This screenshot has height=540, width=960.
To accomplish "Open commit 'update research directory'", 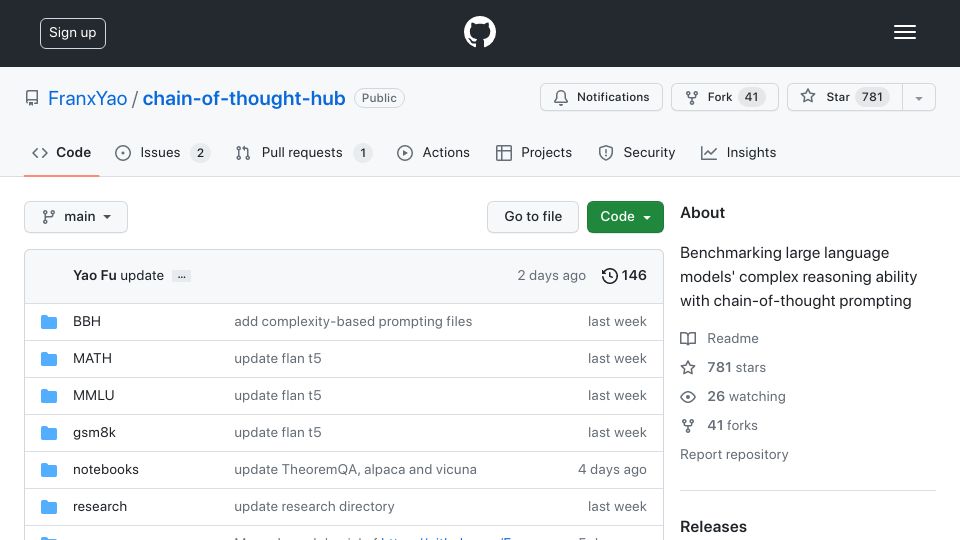I will [314, 506].
